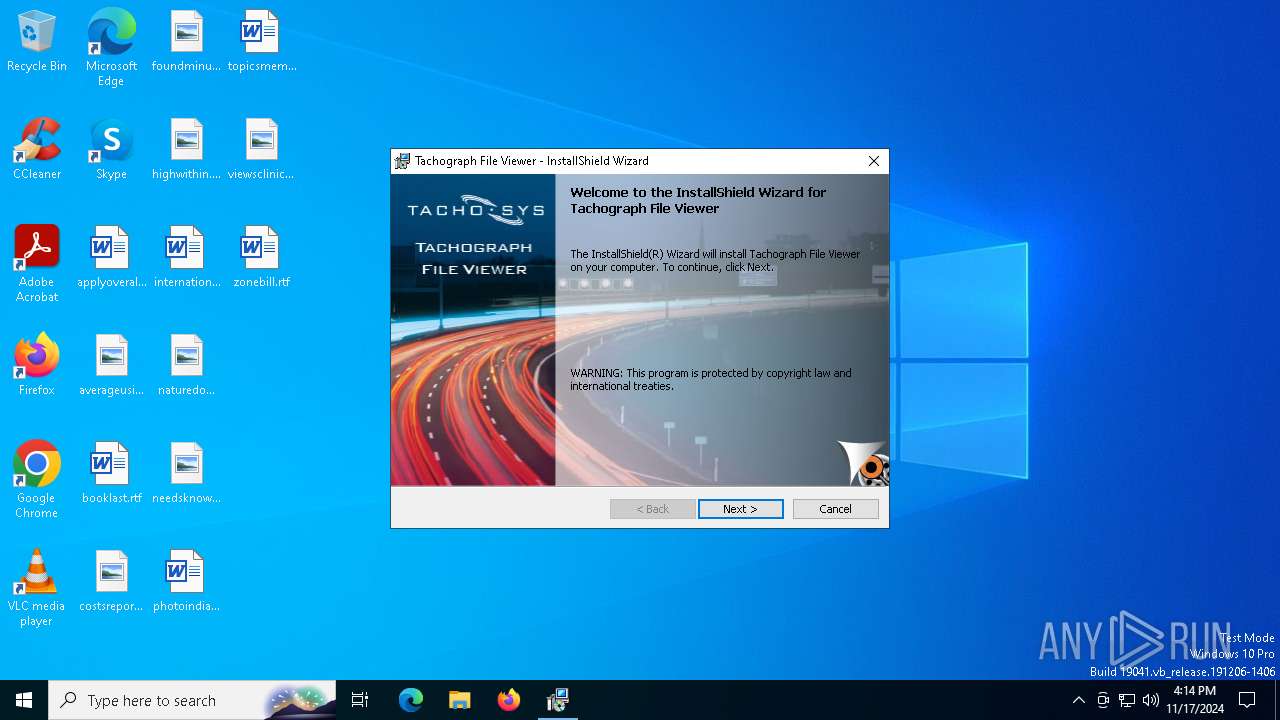Open File Explorer from the taskbar
The image size is (1280, 720).
(x=459, y=700)
